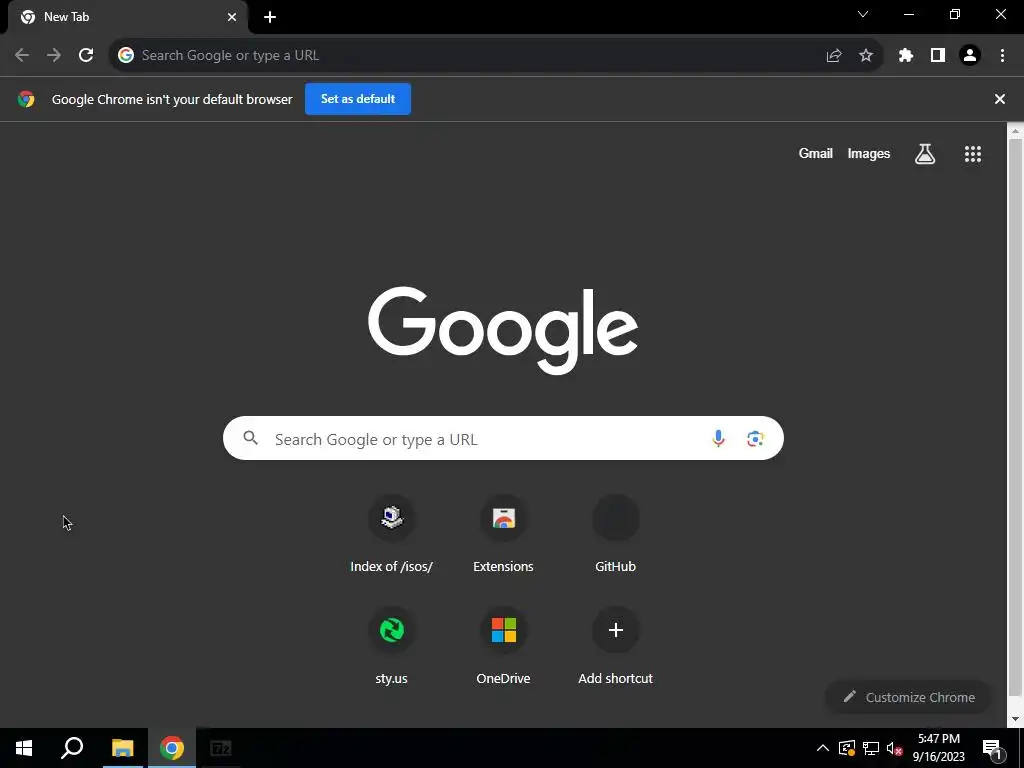Open the OneDrive shortcut tile

coord(504,647)
